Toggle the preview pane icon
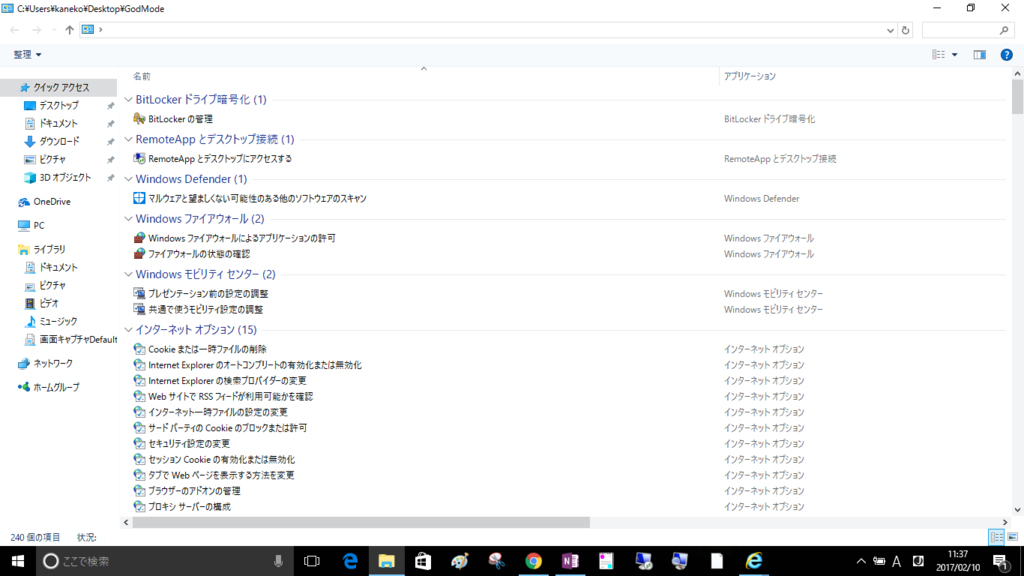Viewport: 1024px width, 576px height. (x=980, y=55)
